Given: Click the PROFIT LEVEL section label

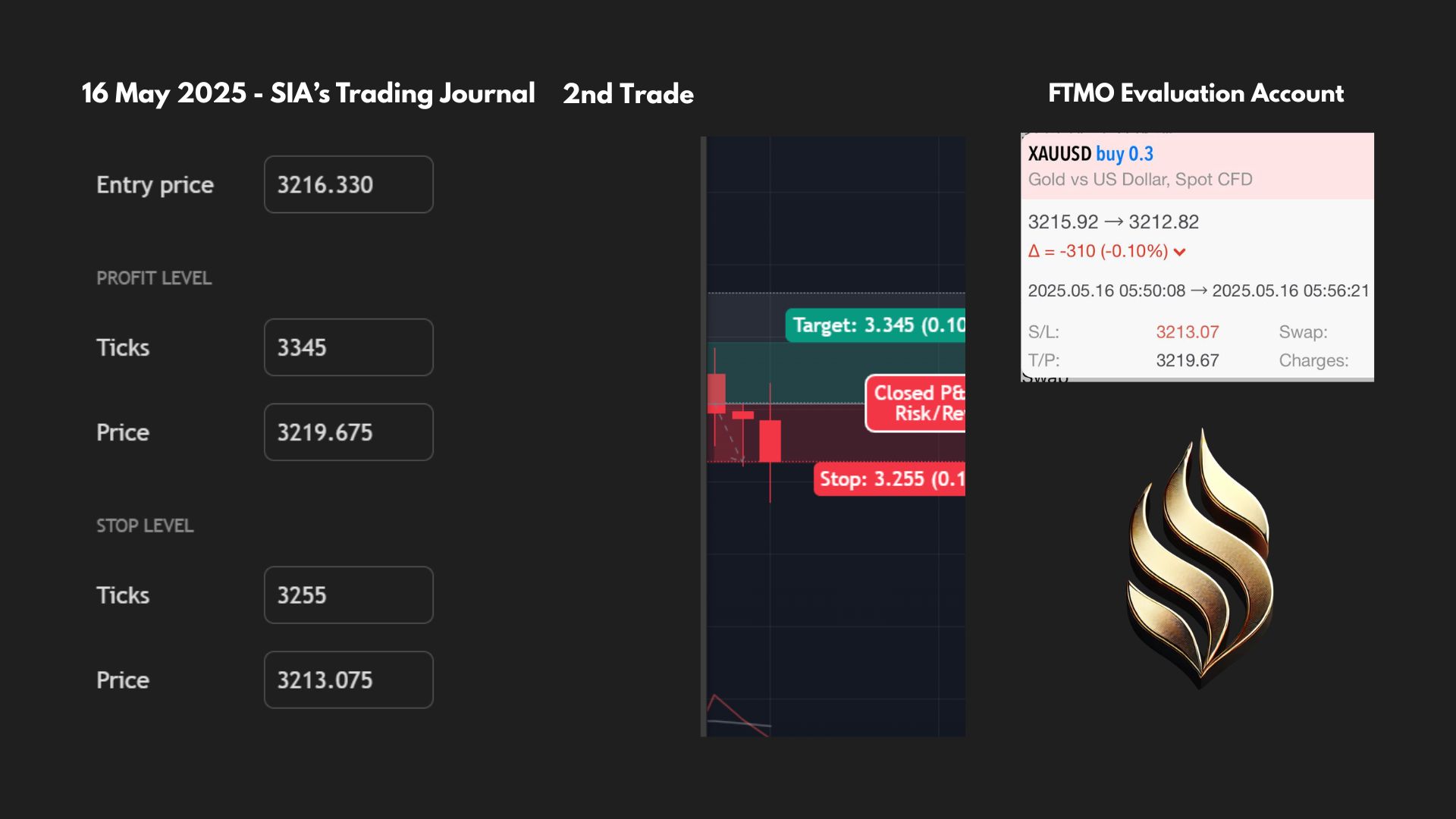Looking at the screenshot, I should coord(154,278).
